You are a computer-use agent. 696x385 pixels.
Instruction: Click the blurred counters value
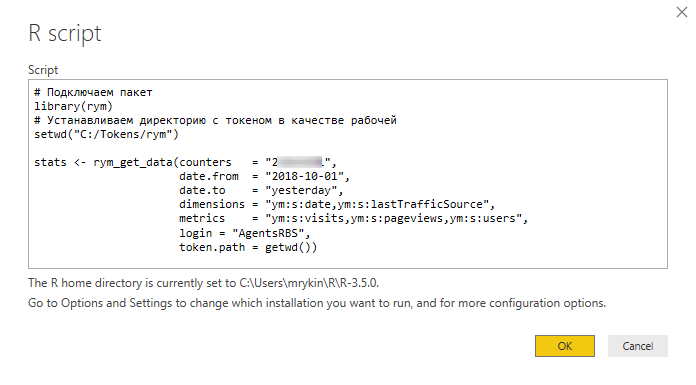[301, 163]
